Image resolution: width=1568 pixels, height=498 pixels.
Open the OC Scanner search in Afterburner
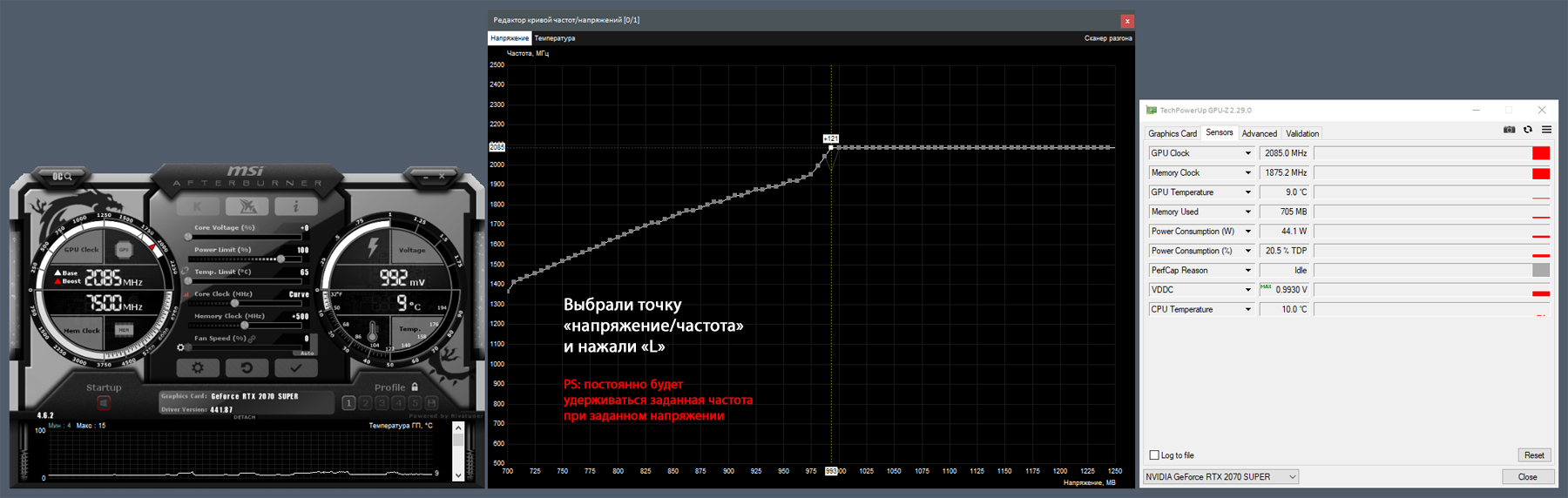[62, 177]
